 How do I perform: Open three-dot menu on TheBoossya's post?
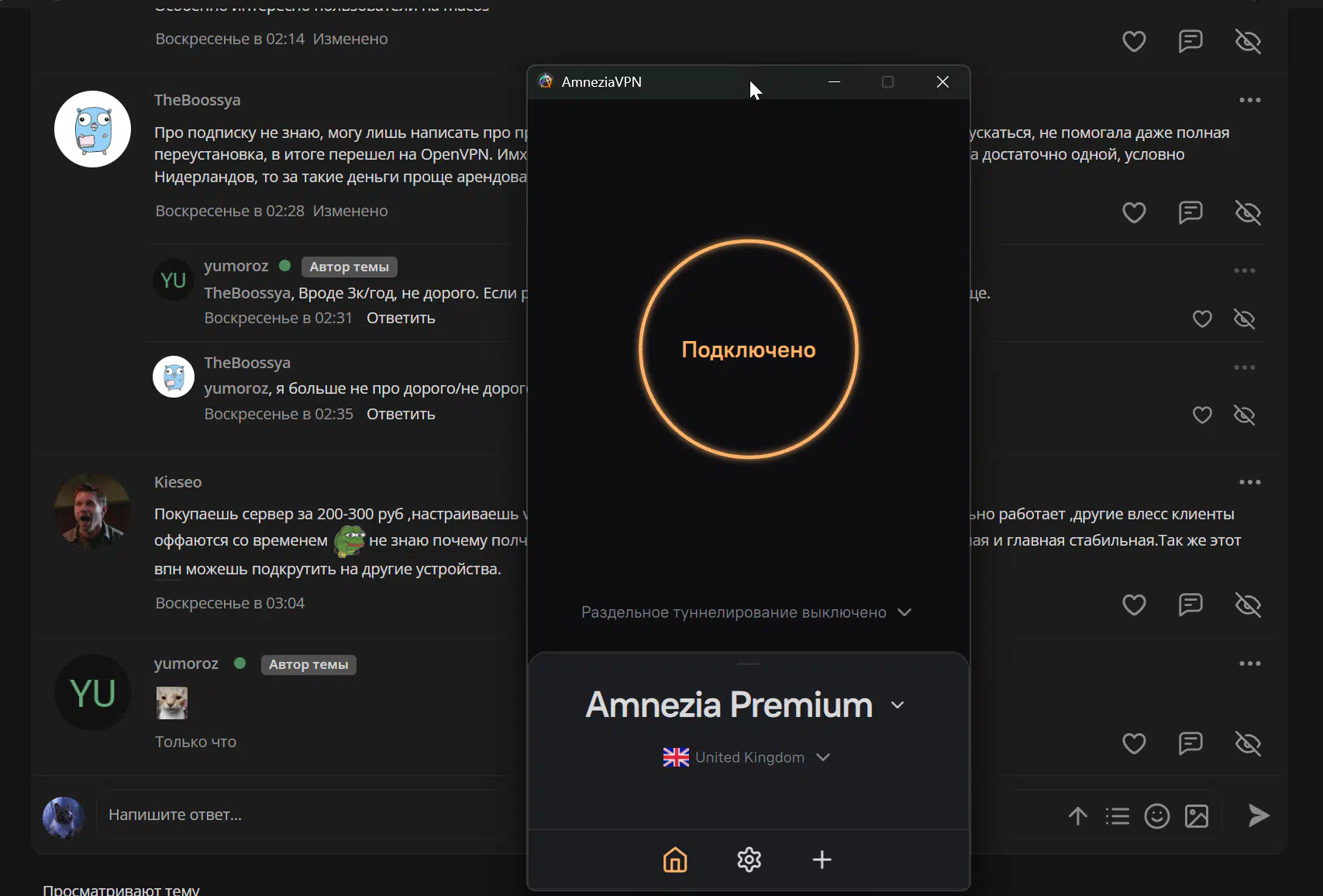(x=1249, y=100)
